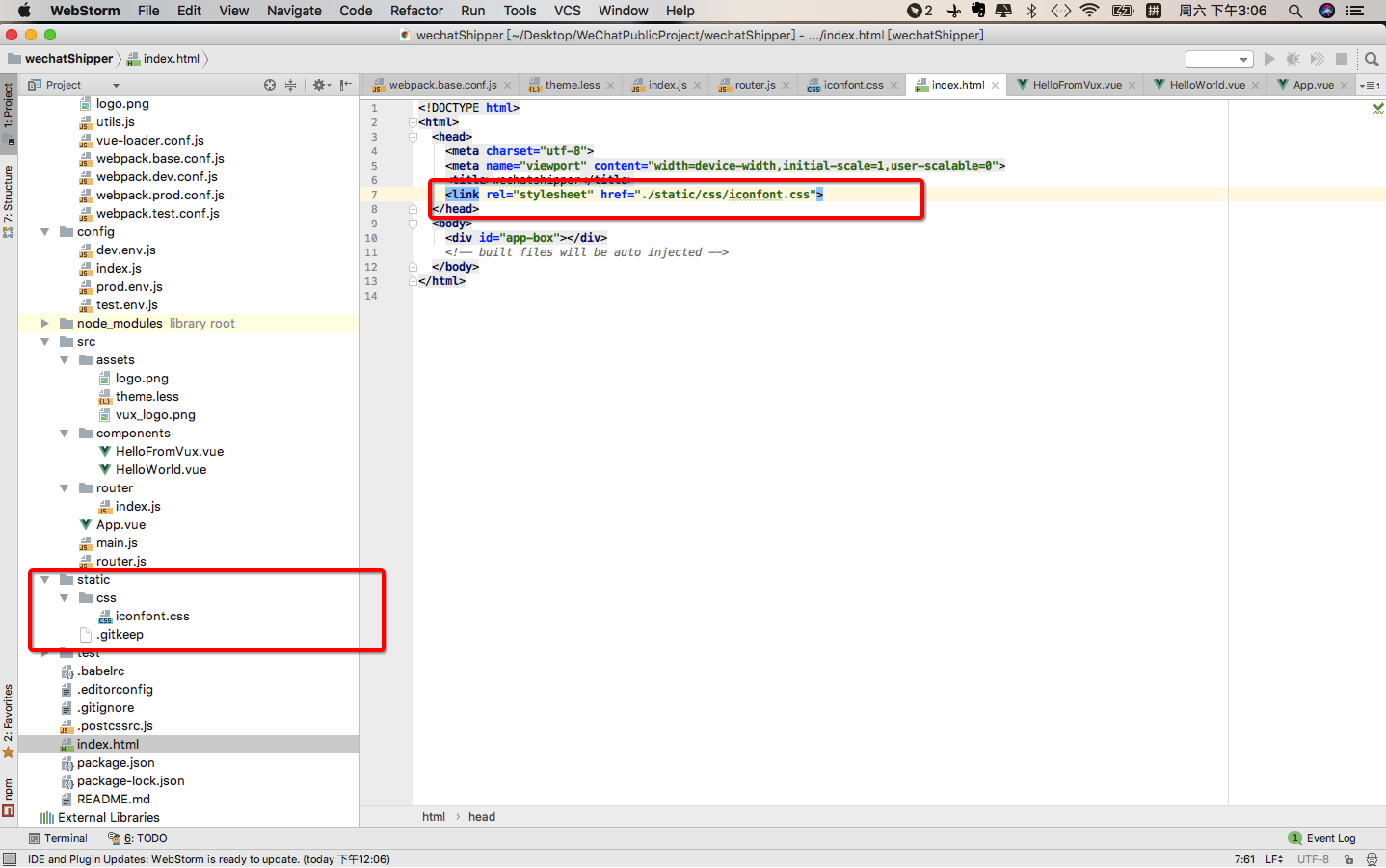Expand the node_modules folder
This screenshot has width=1386, height=868.
[x=44, y=324]
